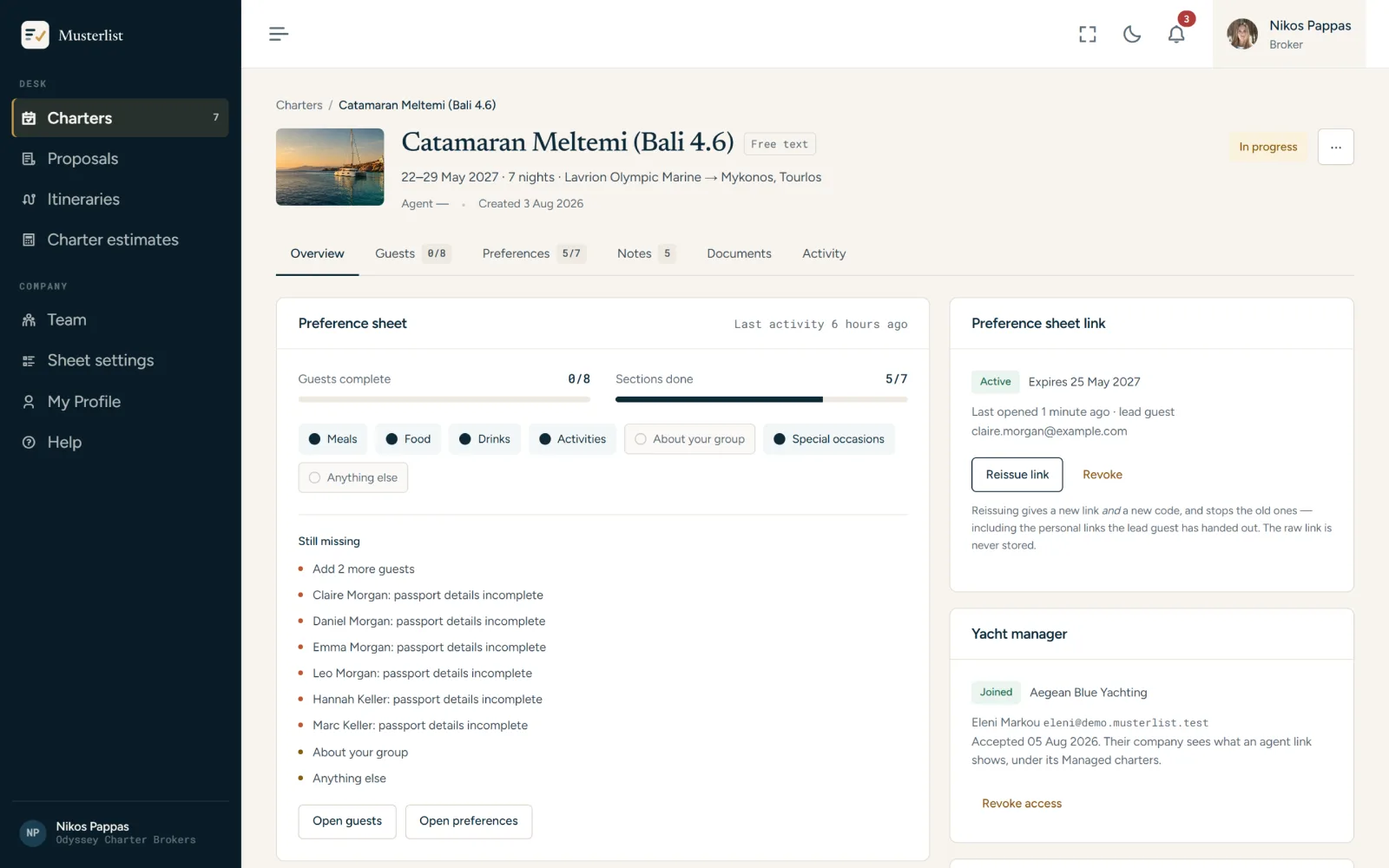This screenshot has width=1389, height=868.
Task: Click the Charter estimates icon in the sidebar
Action: 29,240
